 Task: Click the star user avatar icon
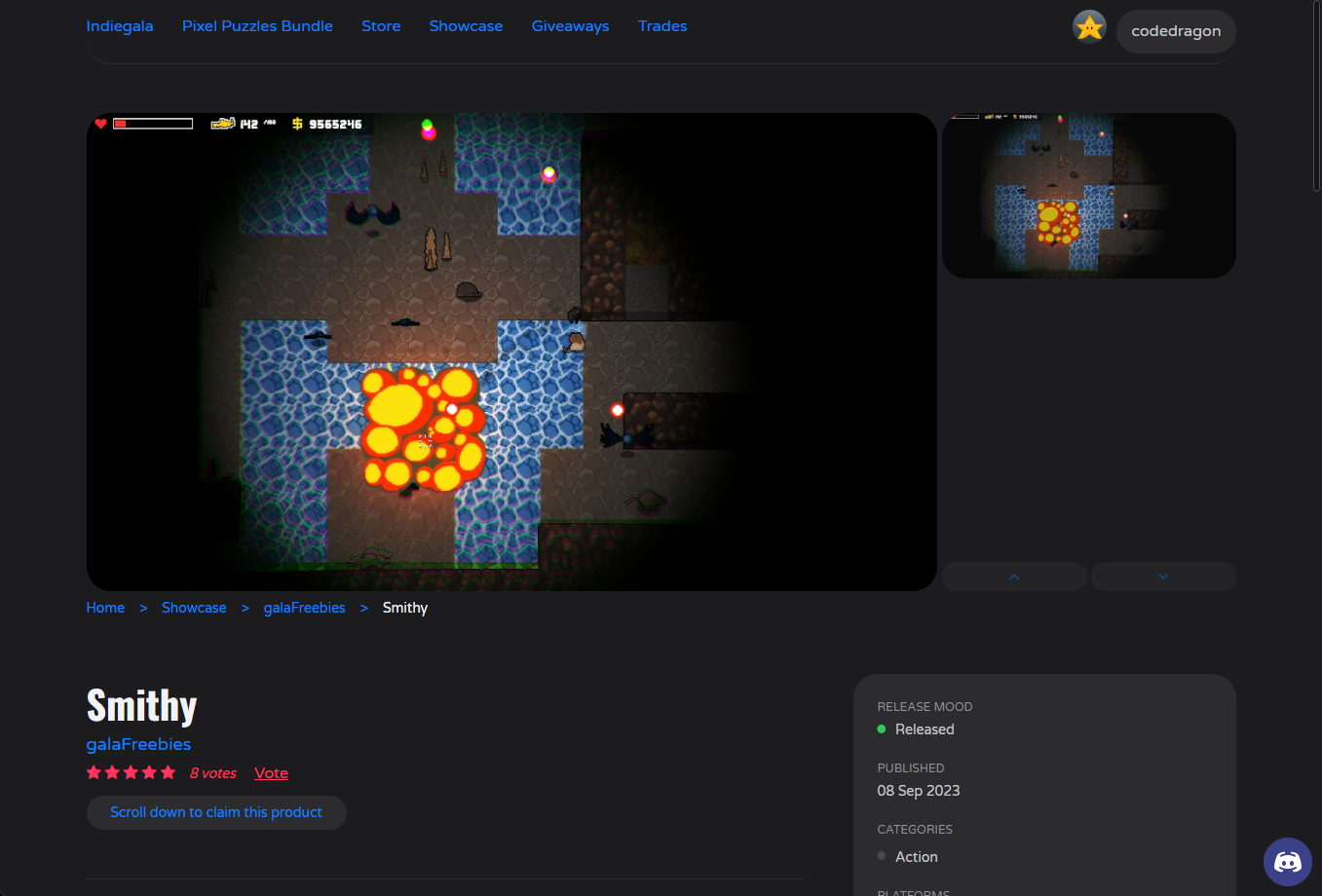[x=1089, y=27]
